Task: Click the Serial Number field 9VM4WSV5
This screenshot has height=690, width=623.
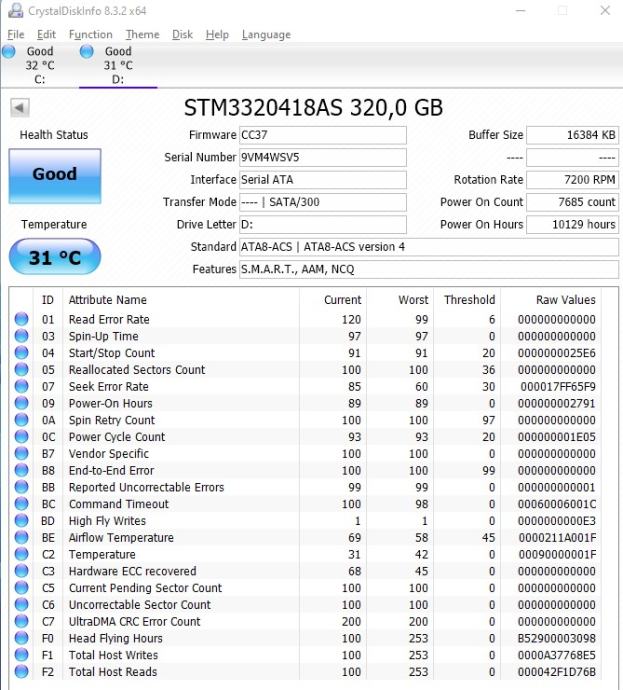Action: 322,158
